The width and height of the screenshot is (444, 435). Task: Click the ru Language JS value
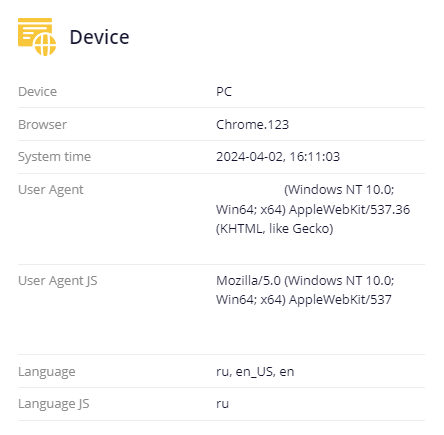click(x=222, y=404)
